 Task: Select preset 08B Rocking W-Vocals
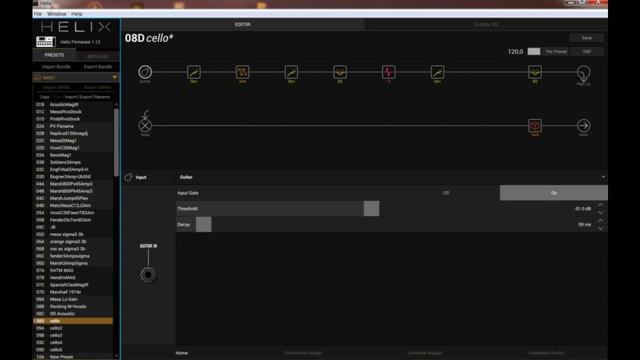tap(73, 307)
